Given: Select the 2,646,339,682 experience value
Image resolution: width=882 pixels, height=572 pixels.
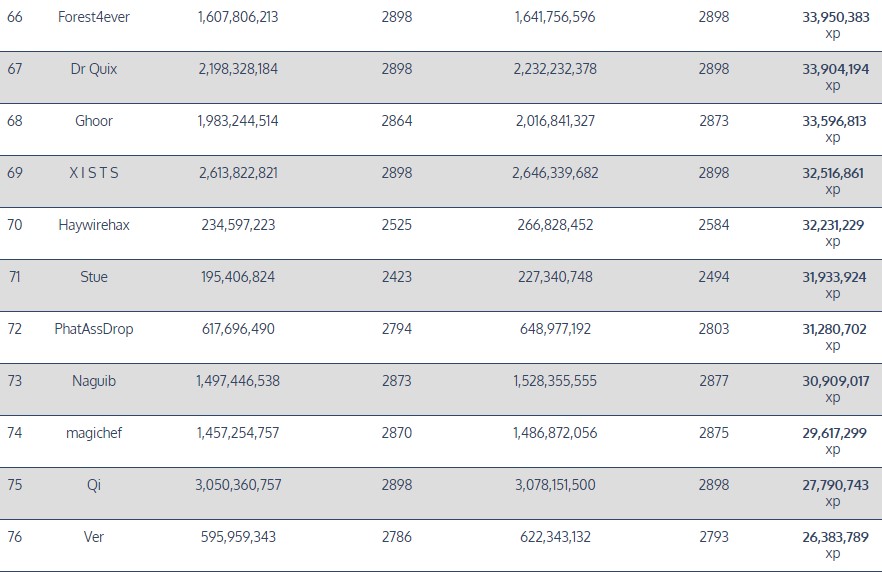Looking at the screenshot, I should (555, 173).
